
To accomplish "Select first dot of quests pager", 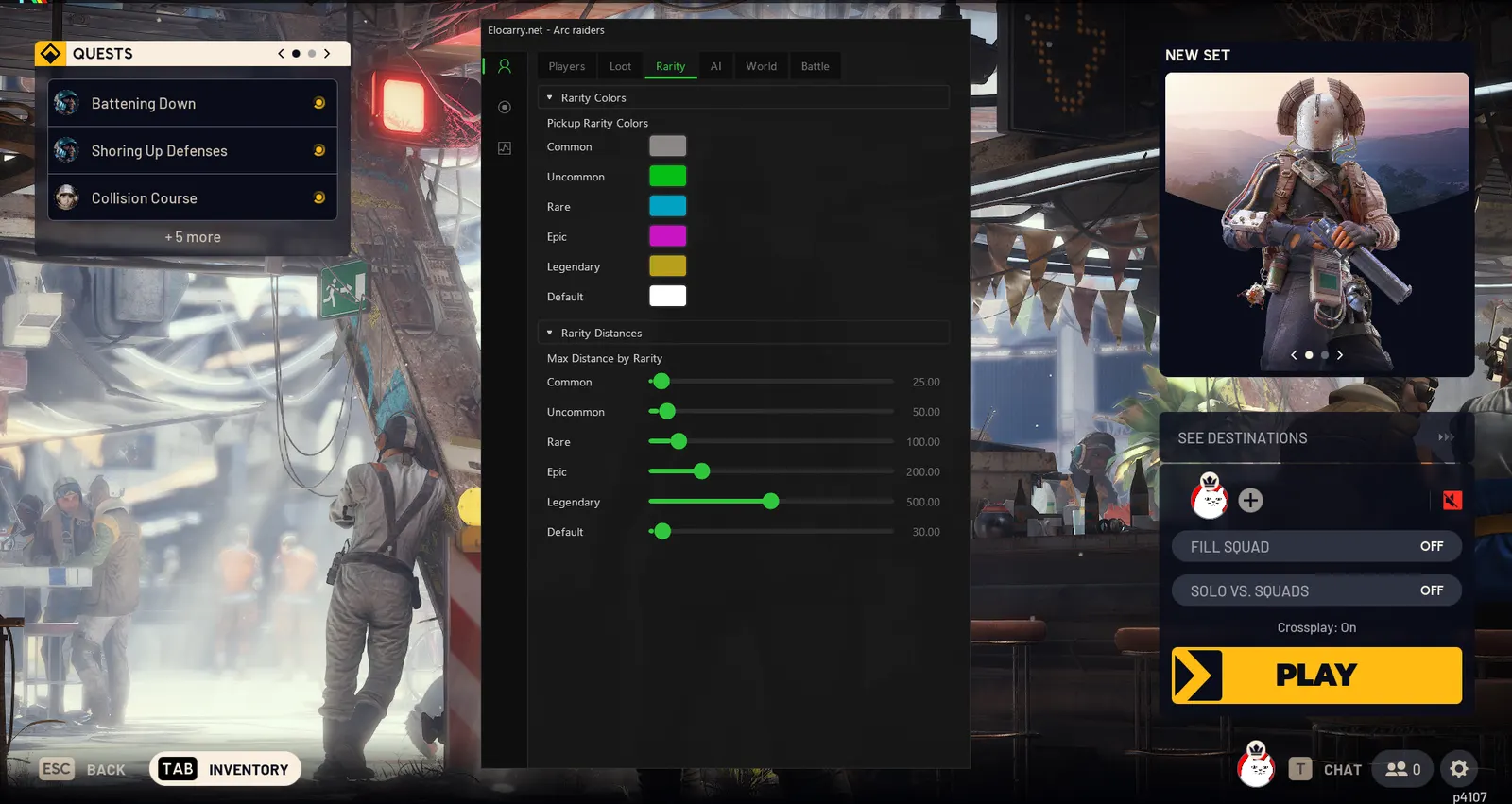I will [x=296, y=54].
